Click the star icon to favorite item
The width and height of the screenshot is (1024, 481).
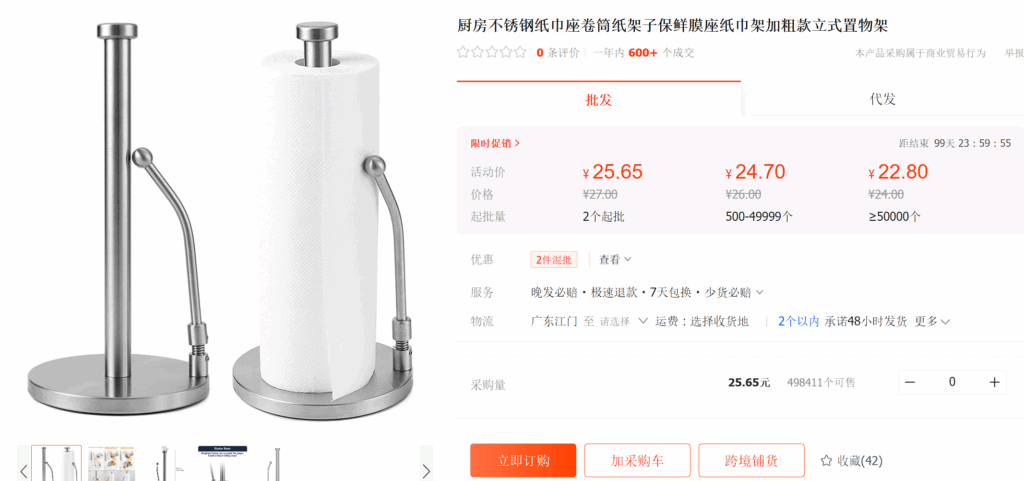pyautogui.click(x=826, y=461)
